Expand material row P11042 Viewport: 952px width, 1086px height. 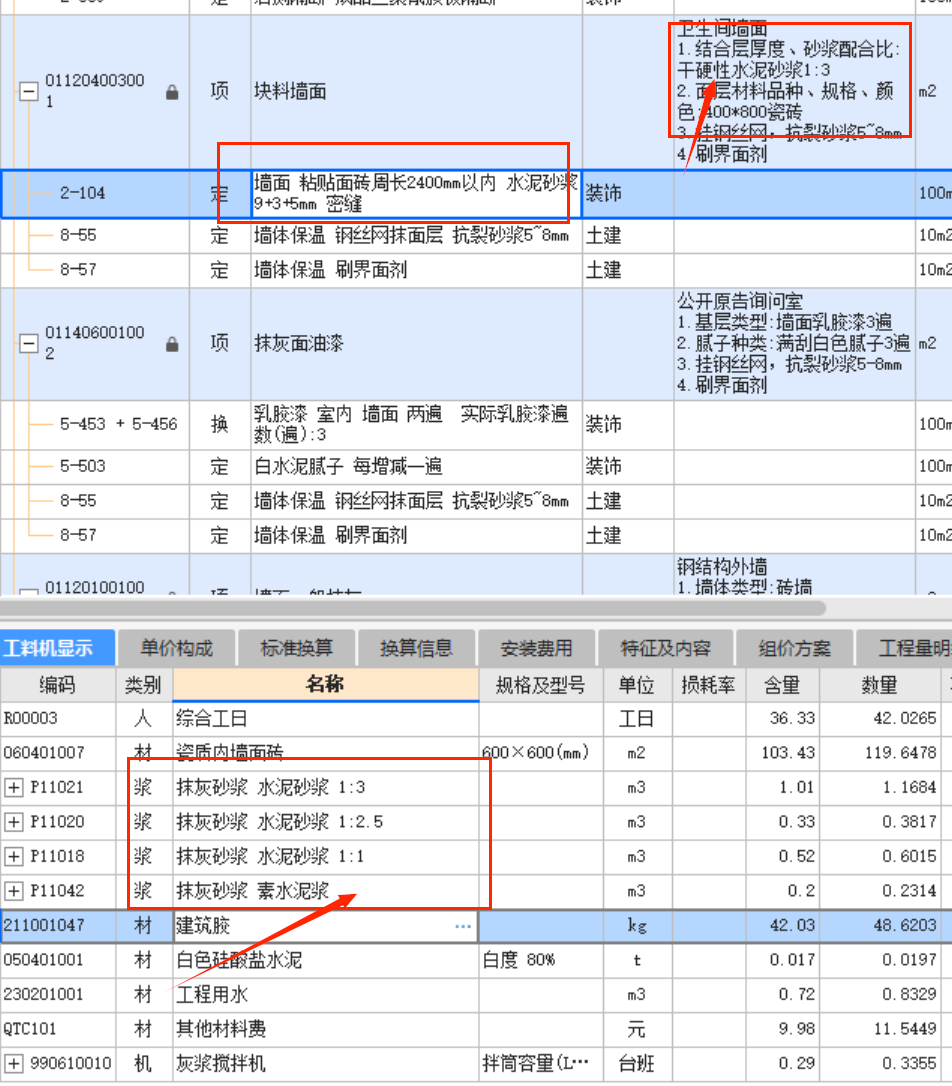pos(14,891)
